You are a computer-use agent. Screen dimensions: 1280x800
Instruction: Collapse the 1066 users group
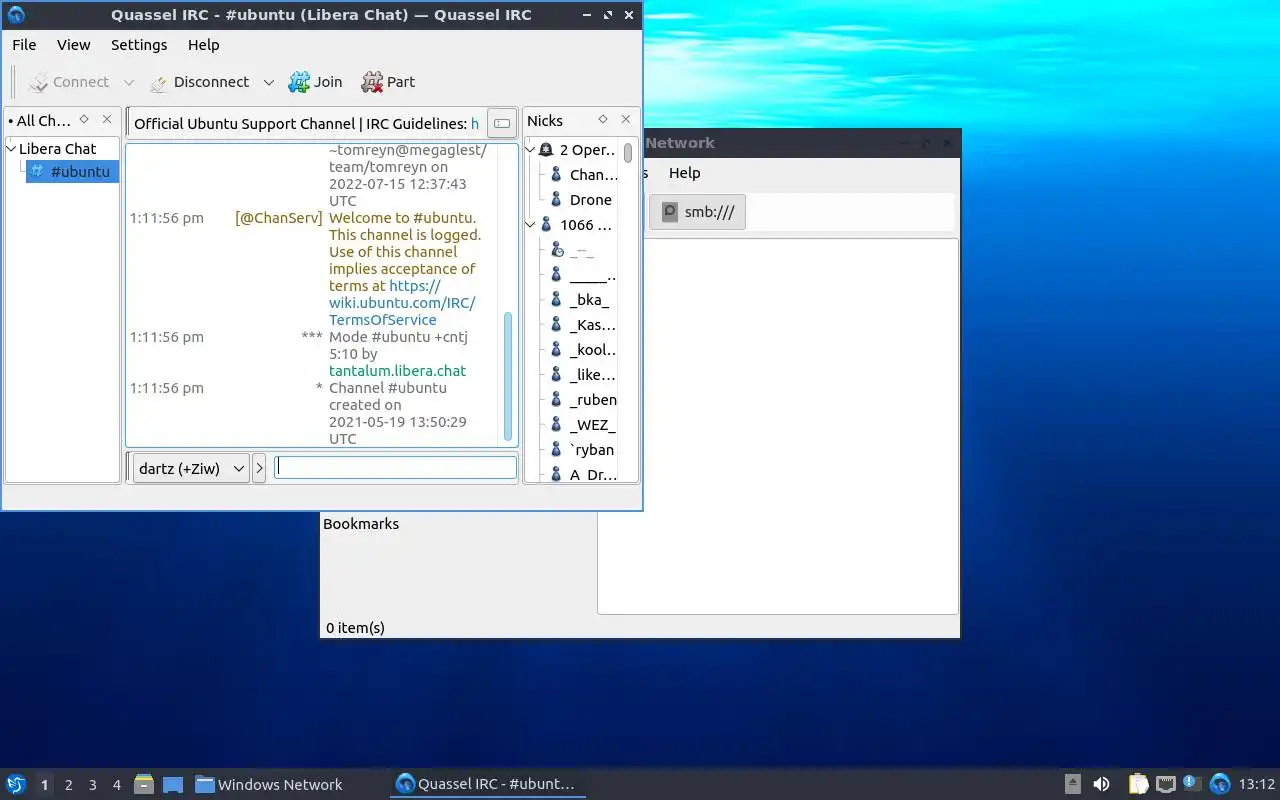[x=531, y=225]
